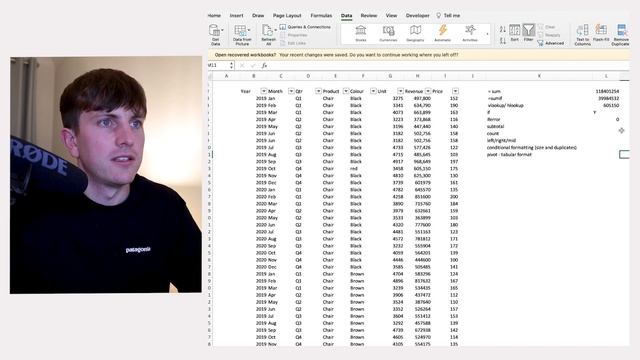
Task: Open the Month column filter dropdown
Action: click(291, 91)
